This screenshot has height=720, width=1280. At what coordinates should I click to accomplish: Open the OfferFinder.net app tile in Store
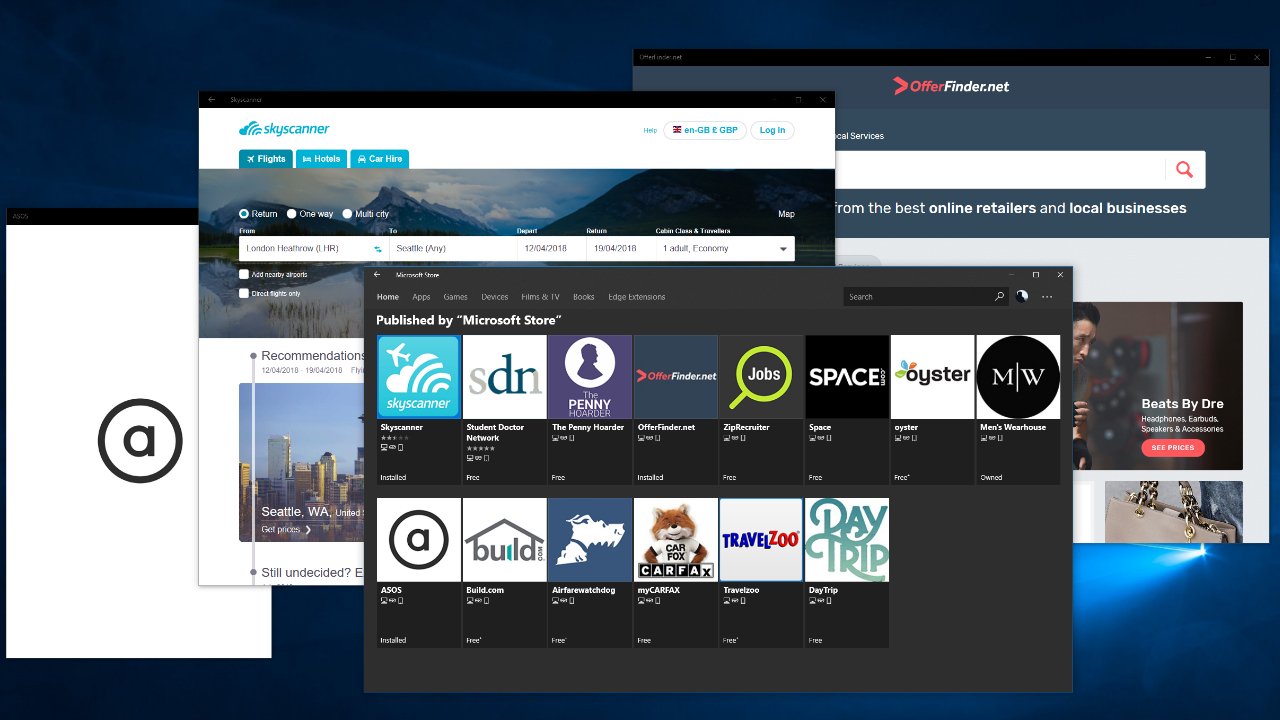(676, 409)
